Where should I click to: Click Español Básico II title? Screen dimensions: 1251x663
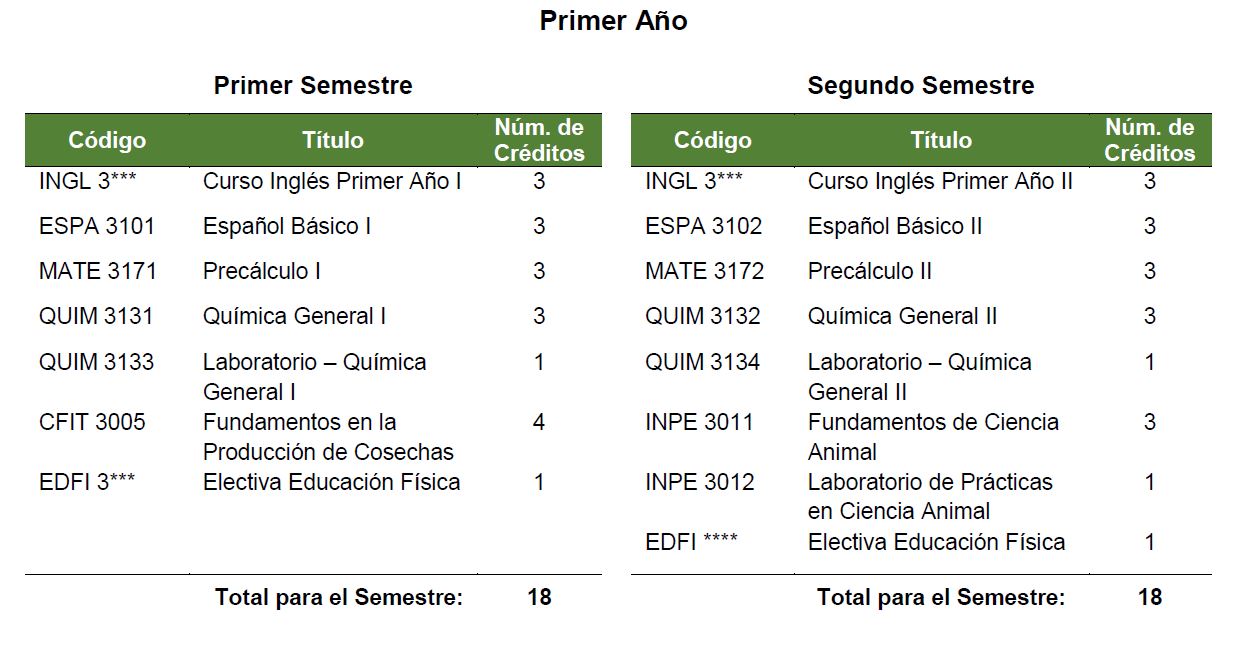895,226
